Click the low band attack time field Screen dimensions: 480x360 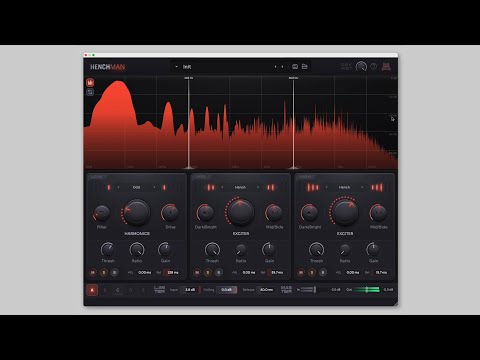click(145, 272)
